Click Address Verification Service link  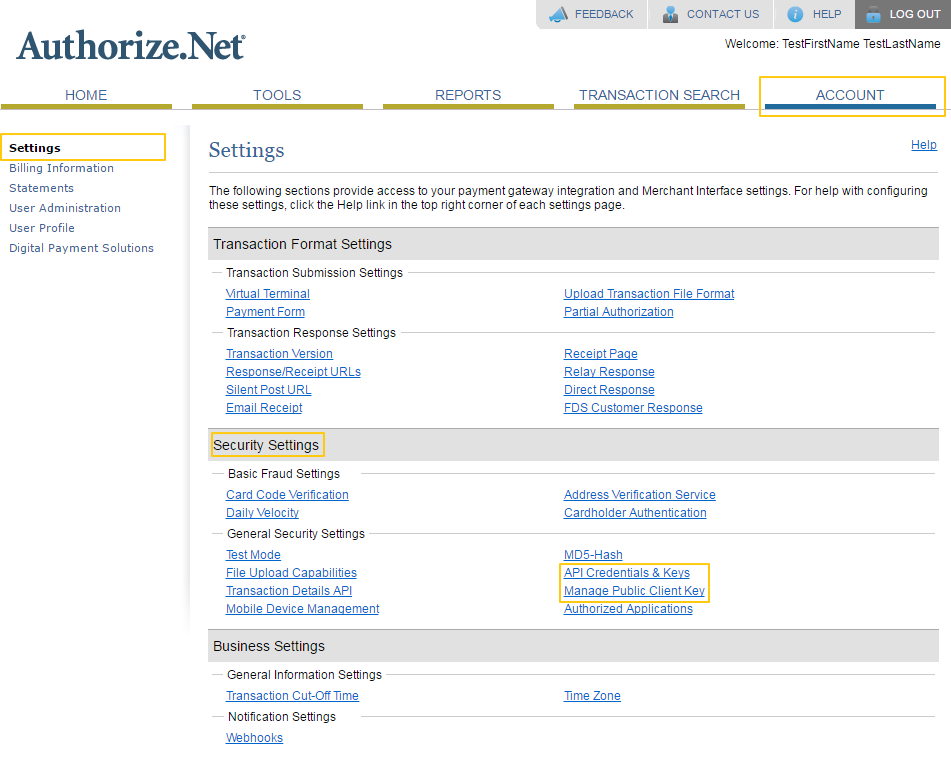640,495
